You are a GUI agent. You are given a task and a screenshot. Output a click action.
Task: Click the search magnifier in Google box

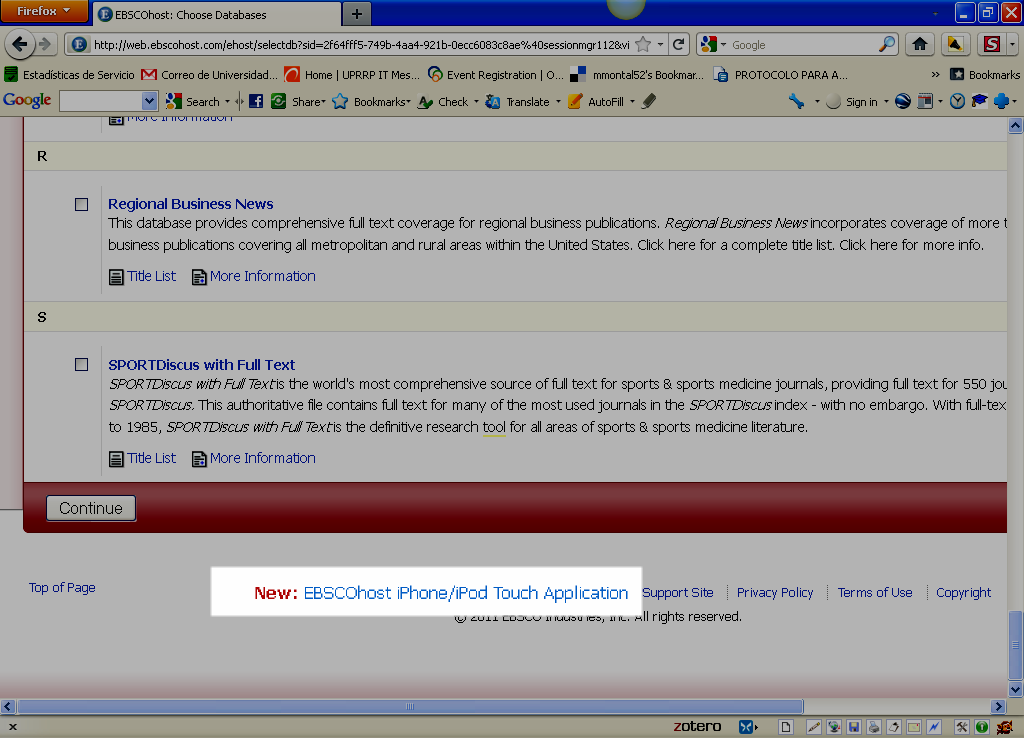[887, 44]
